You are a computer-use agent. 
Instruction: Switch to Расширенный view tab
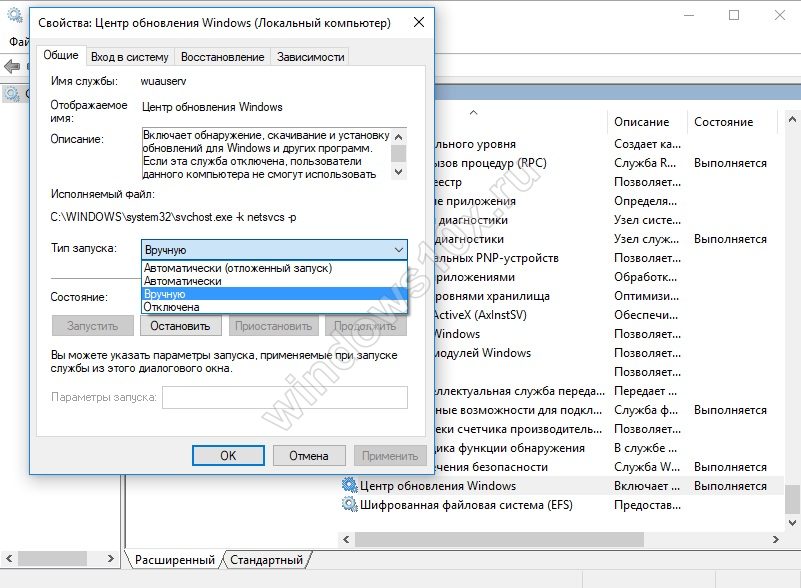[x=175, y=560]
